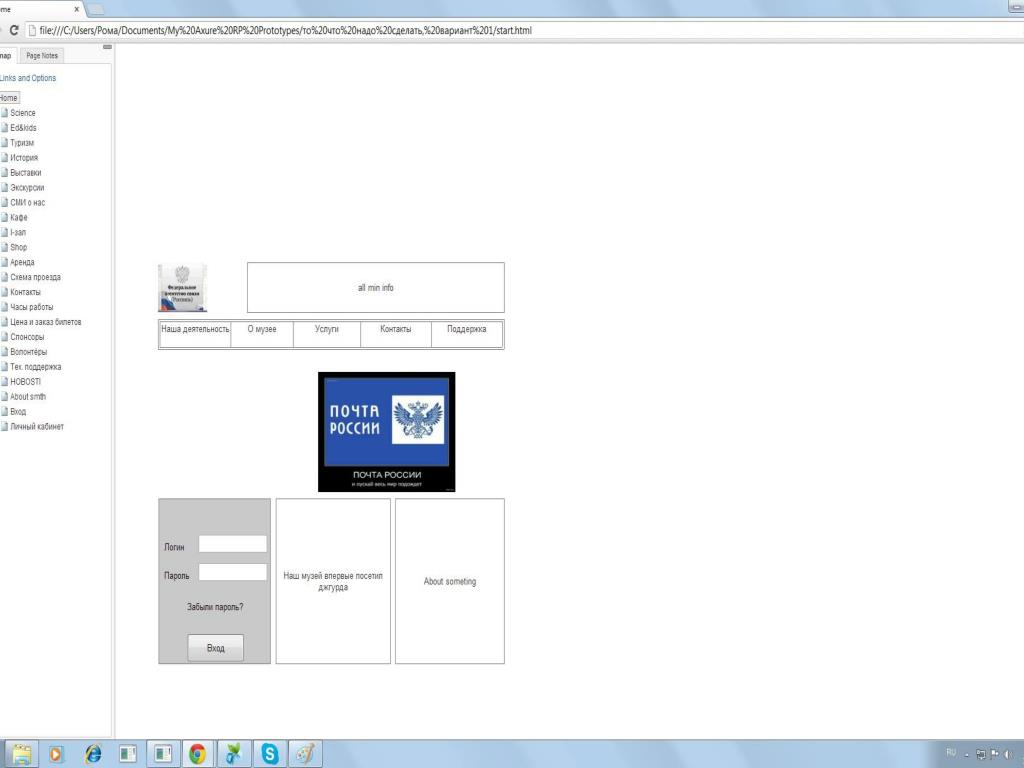Switch to Google Chrome taskbar icon

pos(197,754)
